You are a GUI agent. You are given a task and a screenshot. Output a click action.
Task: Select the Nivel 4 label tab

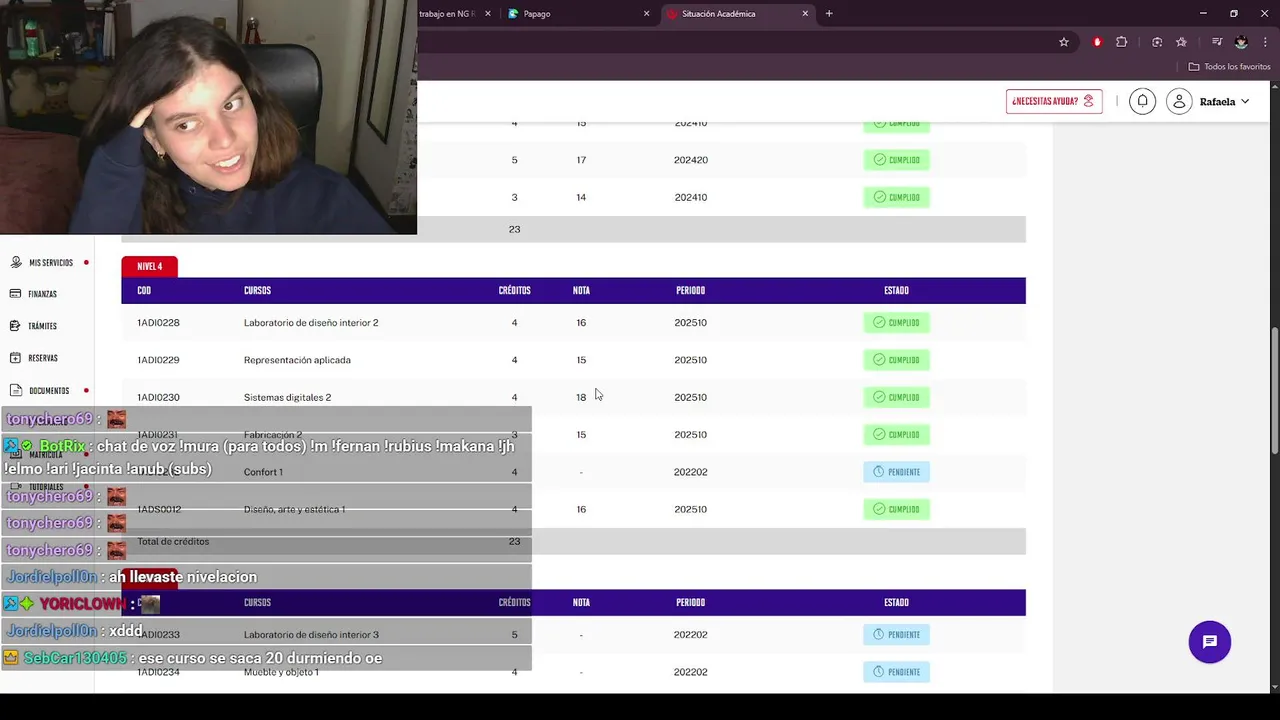150,267
